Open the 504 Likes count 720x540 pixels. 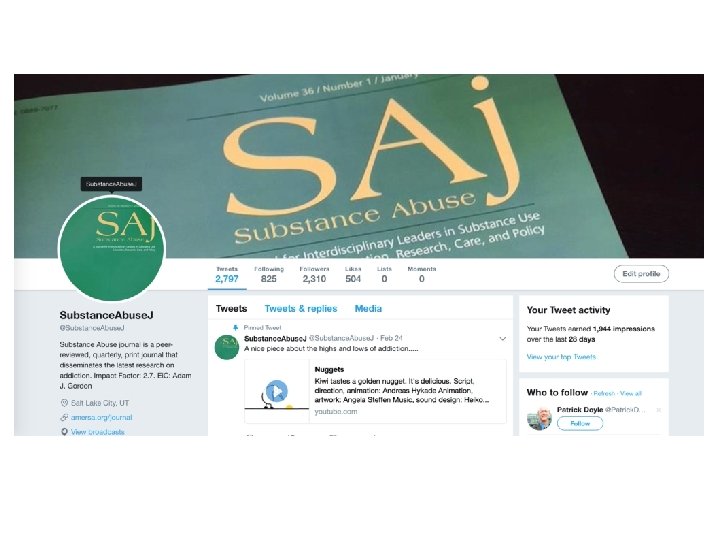(353, 274)
